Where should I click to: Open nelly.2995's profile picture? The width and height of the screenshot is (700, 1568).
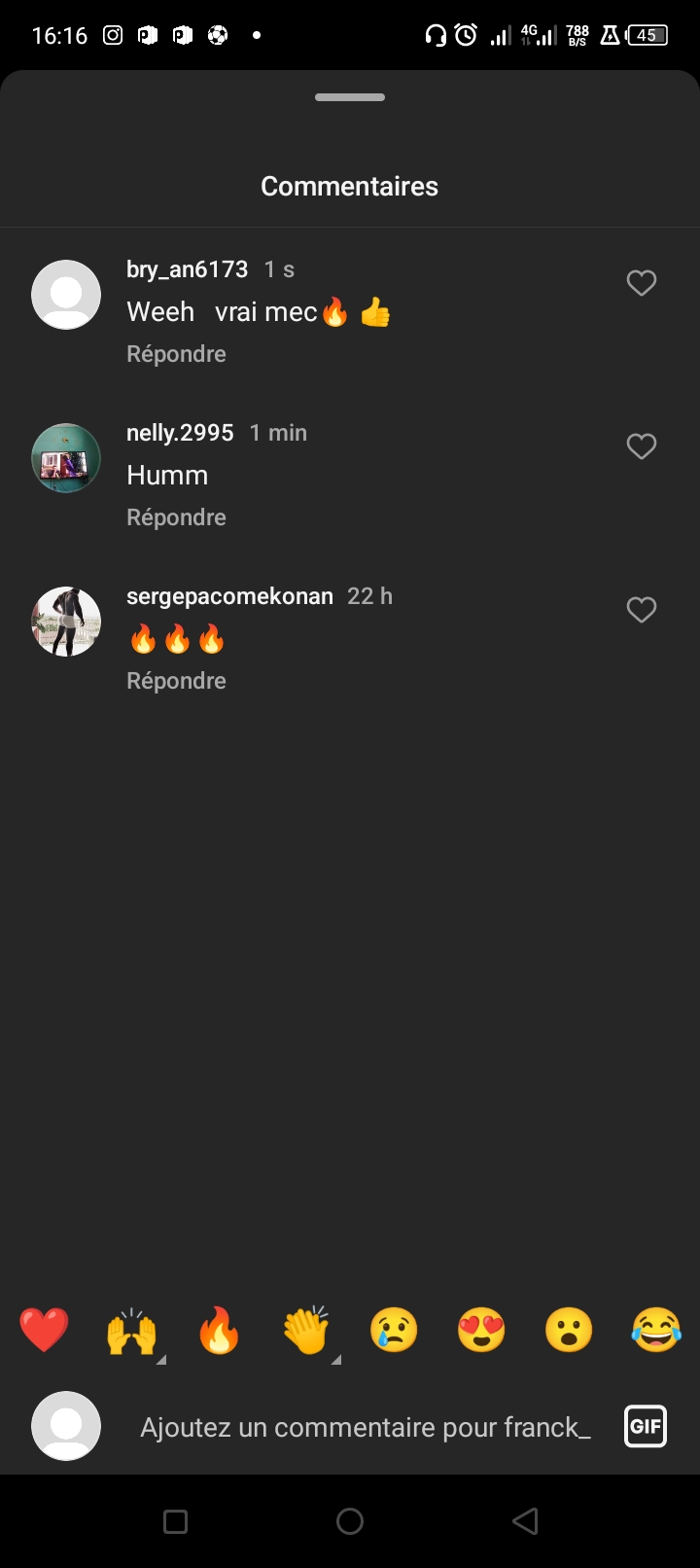point(66,458)
